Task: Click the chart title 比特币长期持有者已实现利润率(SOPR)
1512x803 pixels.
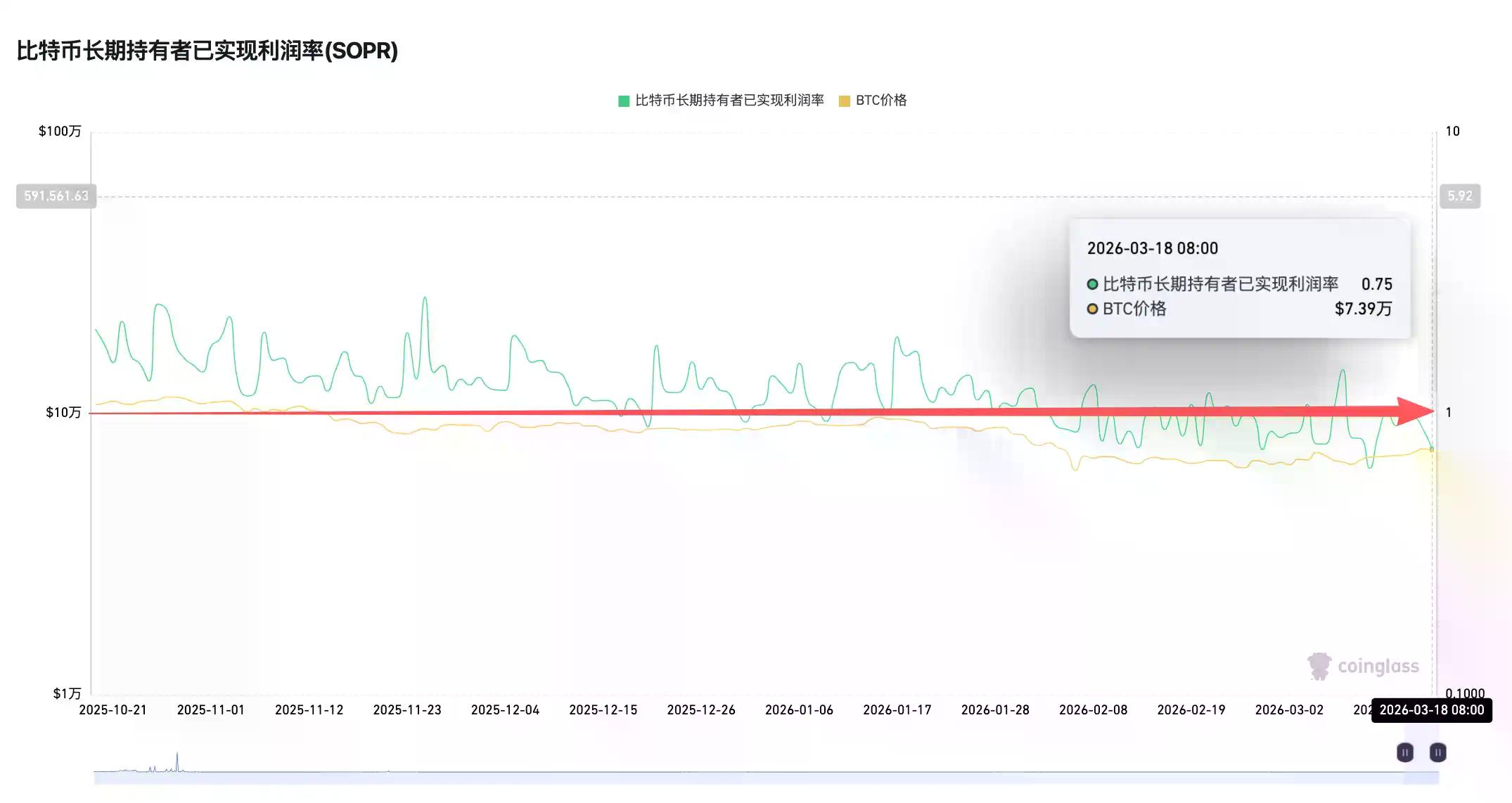Action: pos(207,51)
